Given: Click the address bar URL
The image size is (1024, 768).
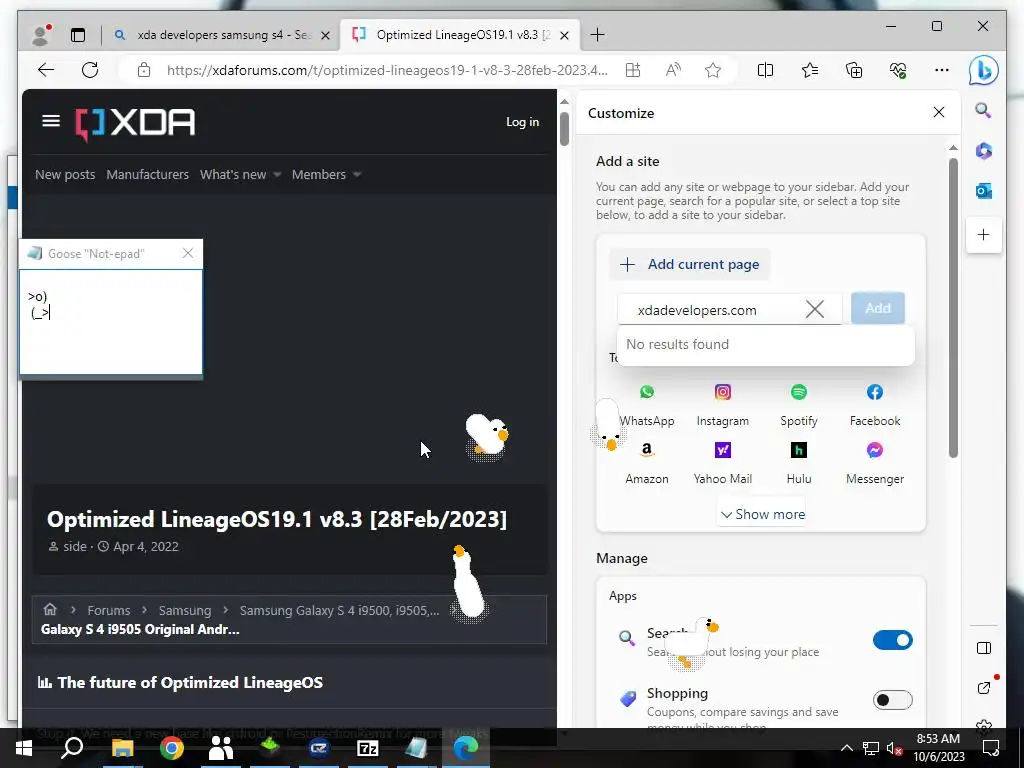Looking at the screenshot, I should pos(387,70).
